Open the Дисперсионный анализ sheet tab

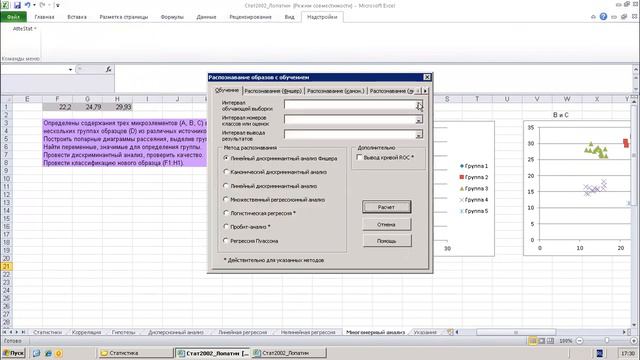point(176,332)
